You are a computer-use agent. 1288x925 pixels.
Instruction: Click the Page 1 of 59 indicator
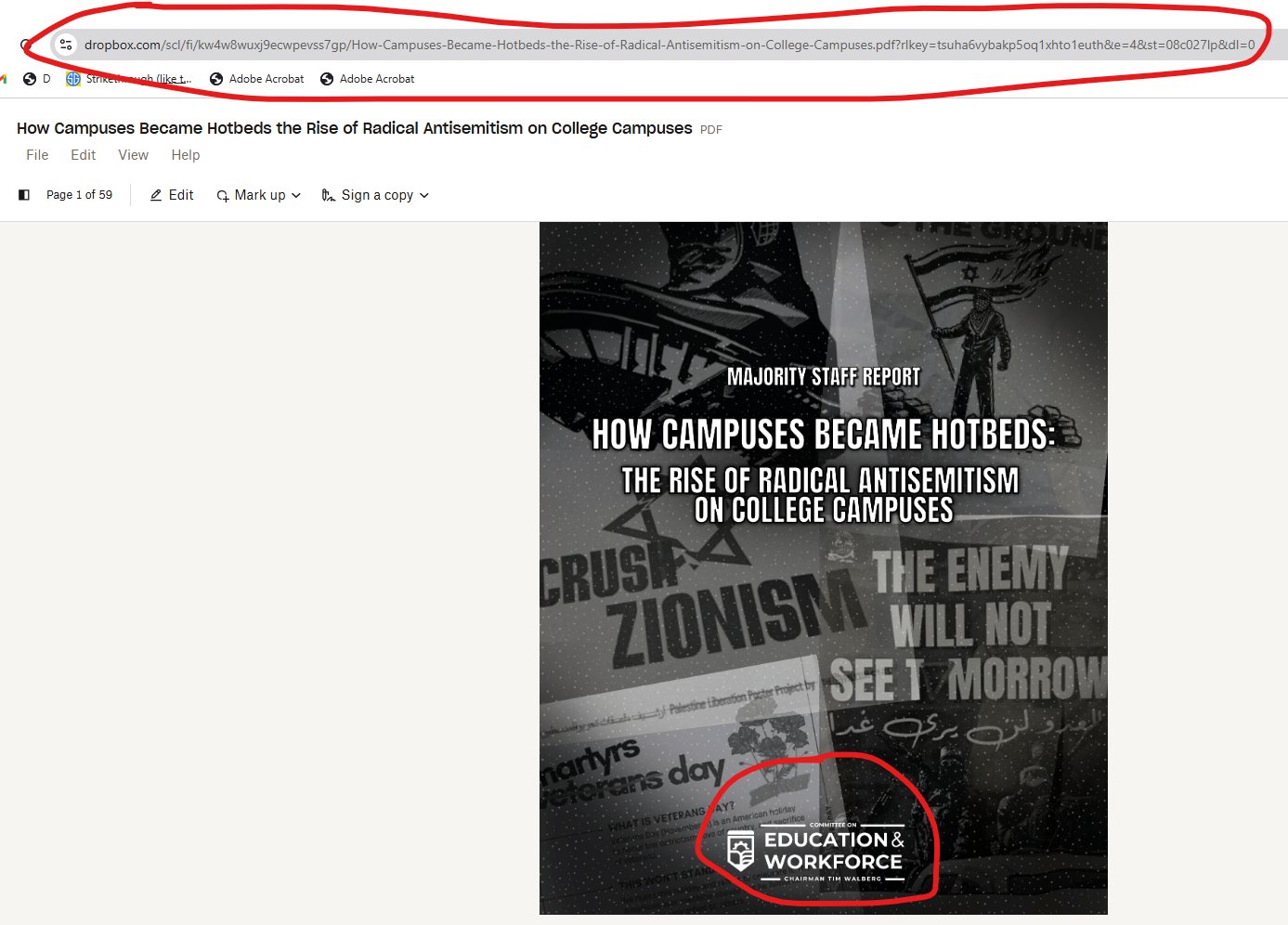(79, 195)
